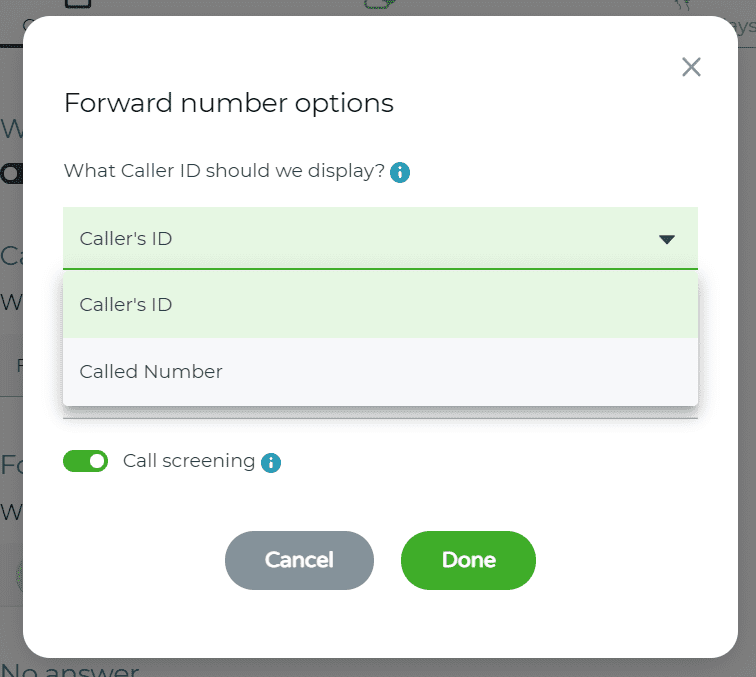Select Called Number from the dropdown list
756x677 pixels.
click(380, 372)
